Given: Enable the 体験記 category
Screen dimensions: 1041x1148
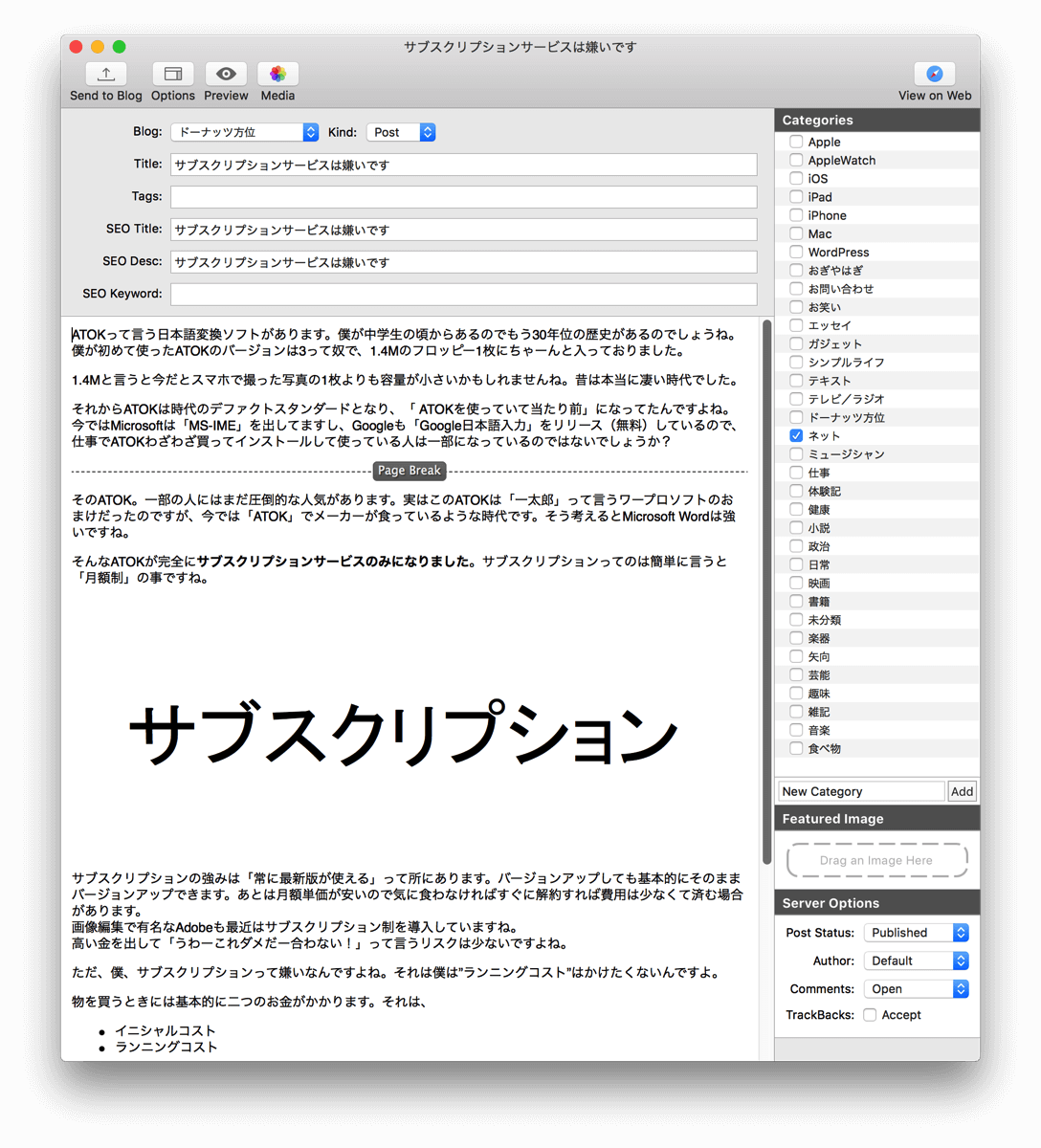Looking at the screenshot, I should pyautogui.click(x=796, y=491).
